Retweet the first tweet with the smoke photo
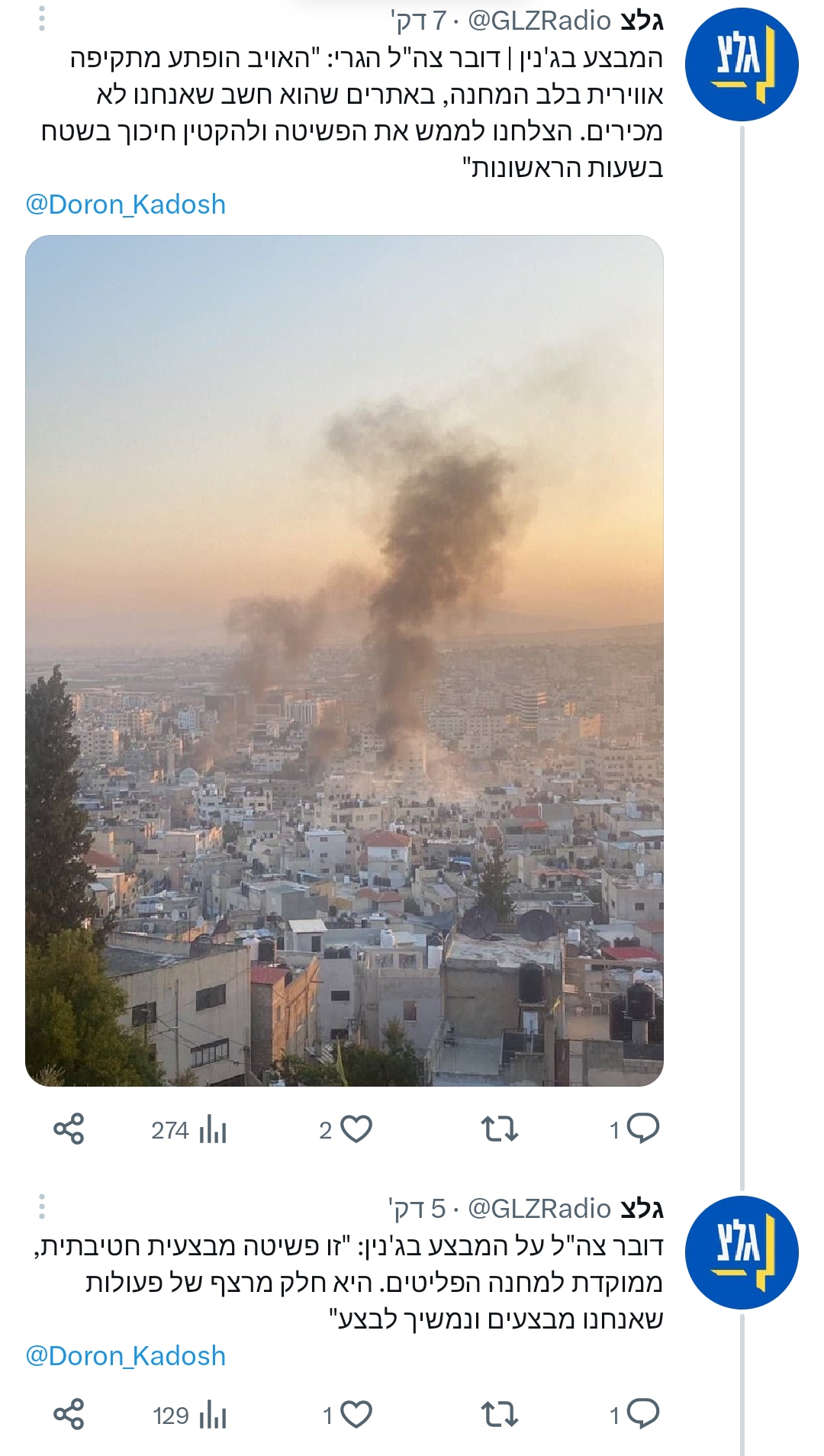Viewport: 824px width, 1456px height. 500,1129
